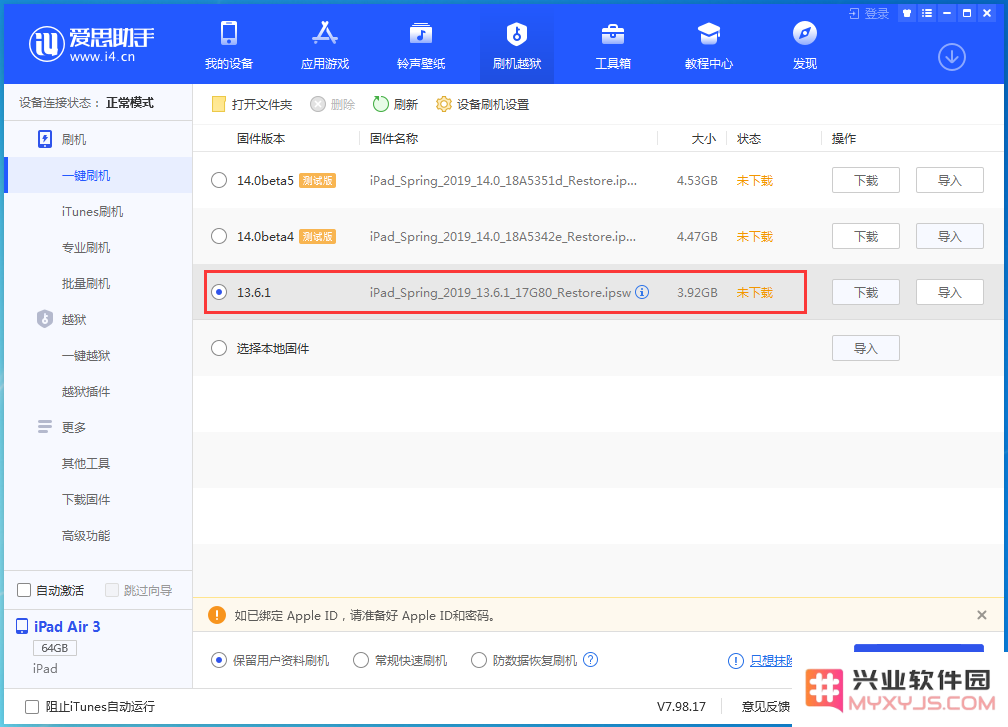Click the 固件名称 column header
Screen dimensions: 1008x727
click(394, 138)
